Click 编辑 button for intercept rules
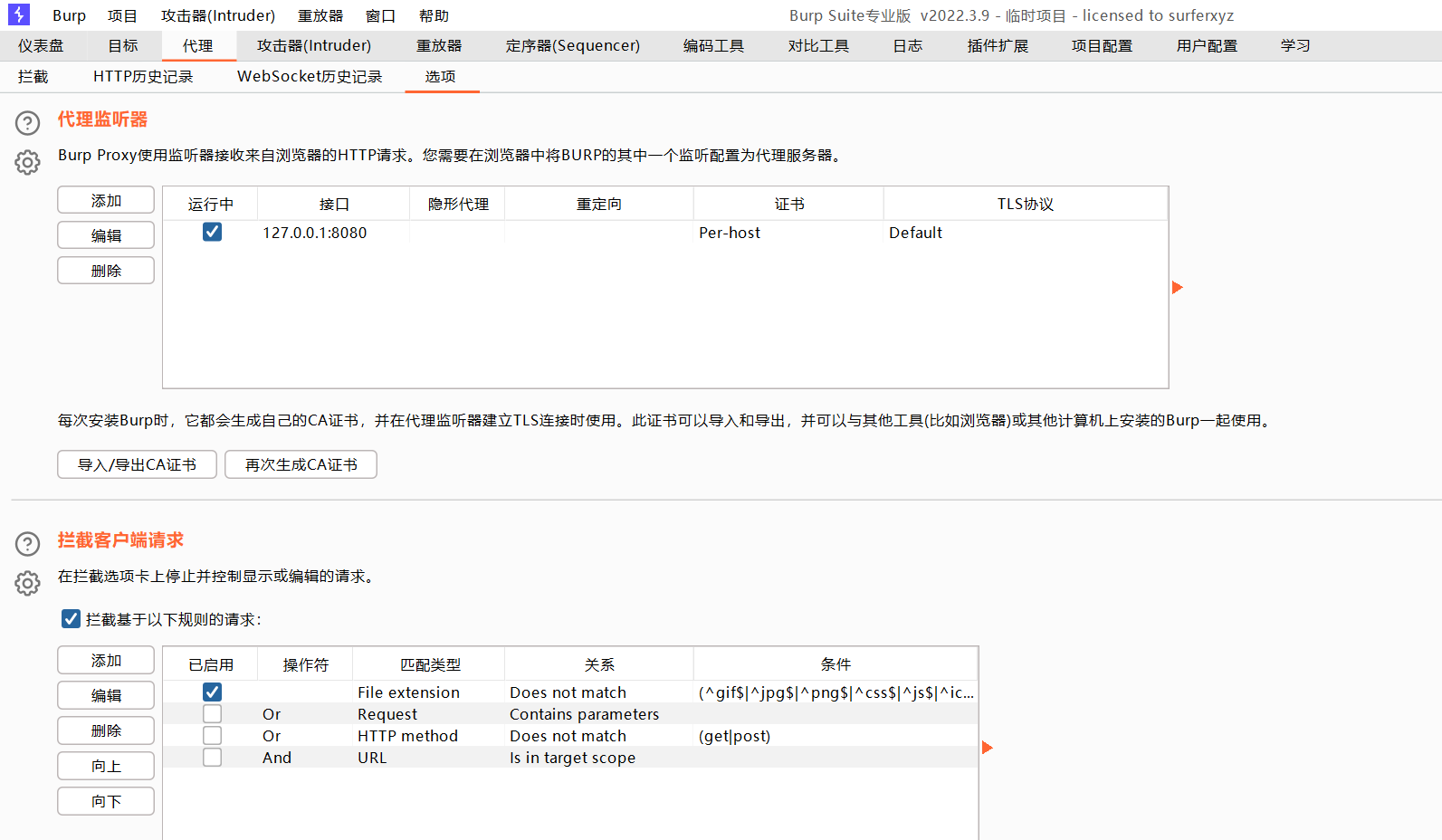This screenshot has width=1442, height=840. tap(106, 695)
